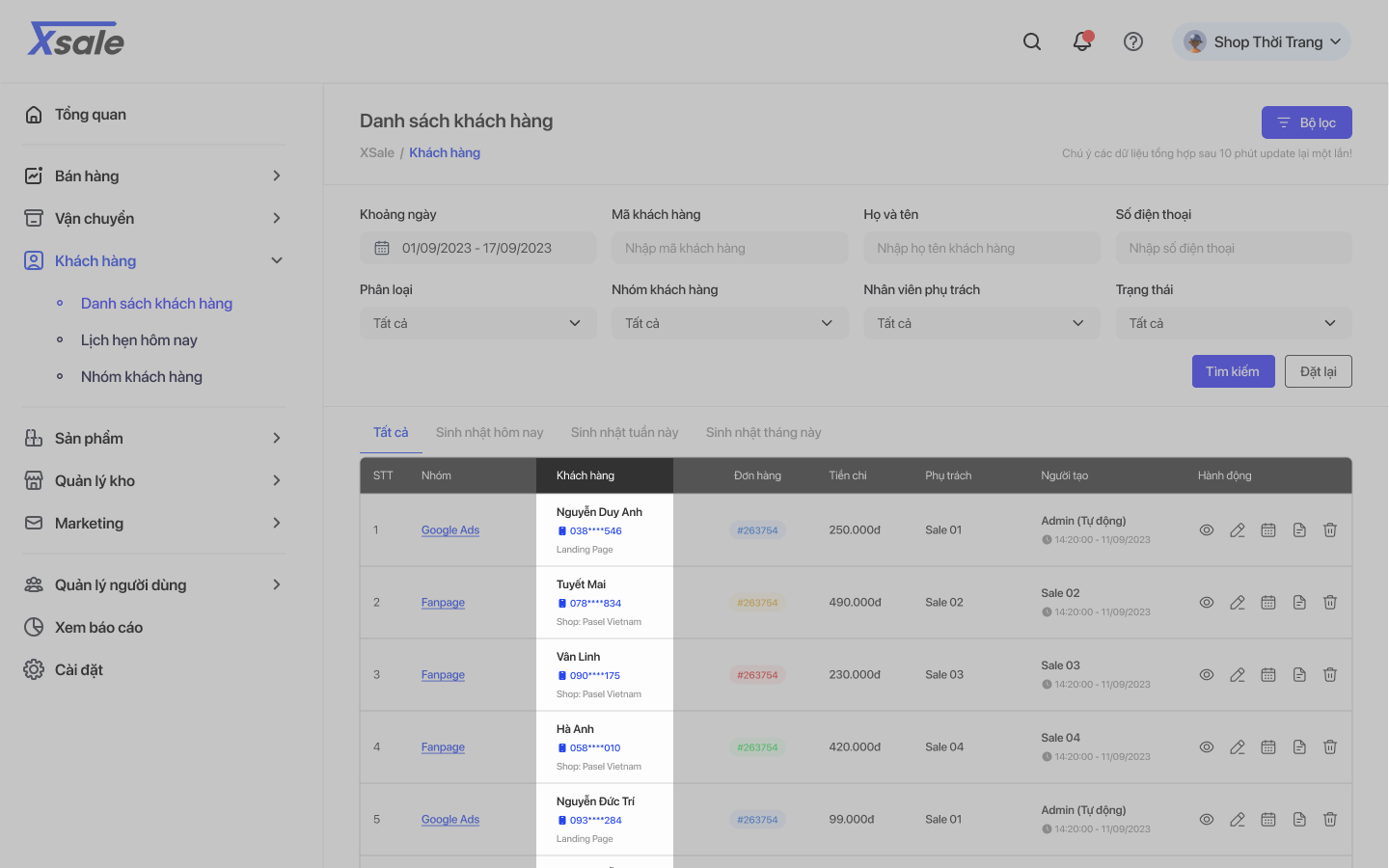This screenshot has width=1389, height=868.
Task: Switch to the Sinh nhật hôm nay tab
Action: [489, 432]
